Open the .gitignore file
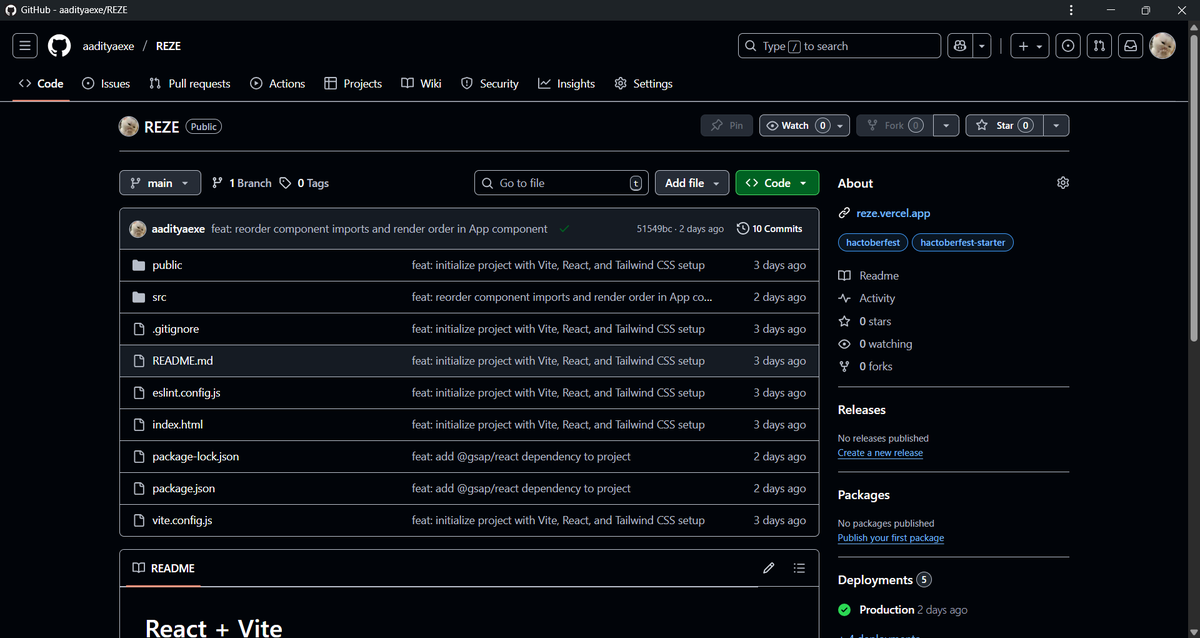This screenshot has width=1200, height=638. (x=176, y=329)
